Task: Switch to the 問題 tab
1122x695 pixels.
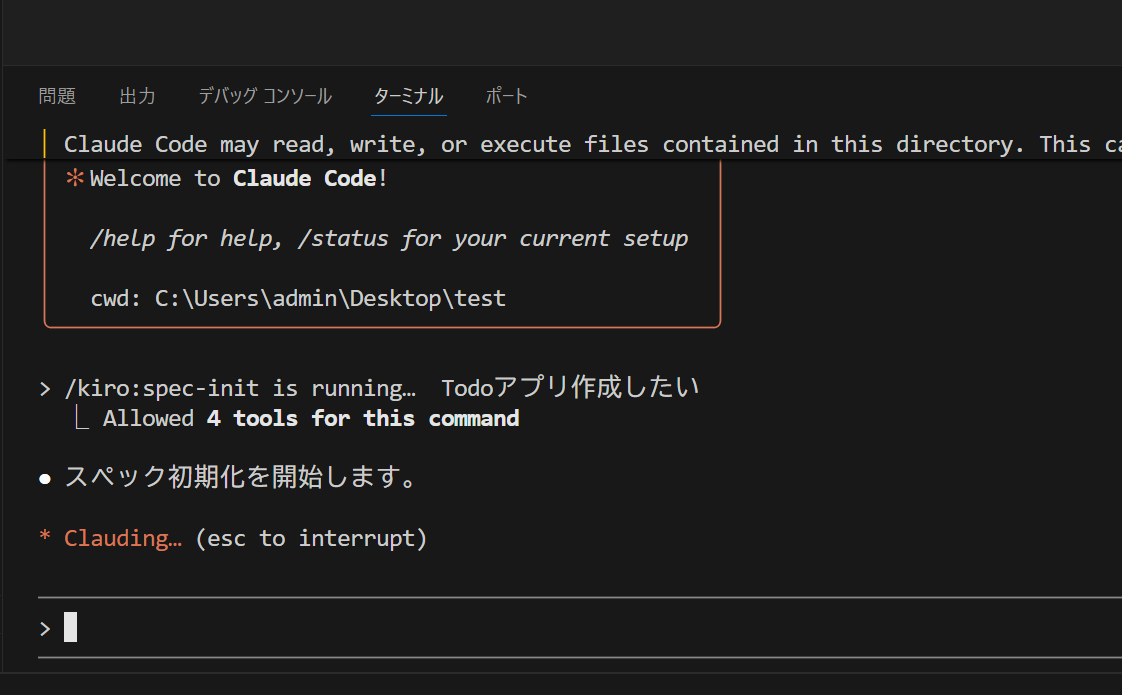Action: click(57, 96)
